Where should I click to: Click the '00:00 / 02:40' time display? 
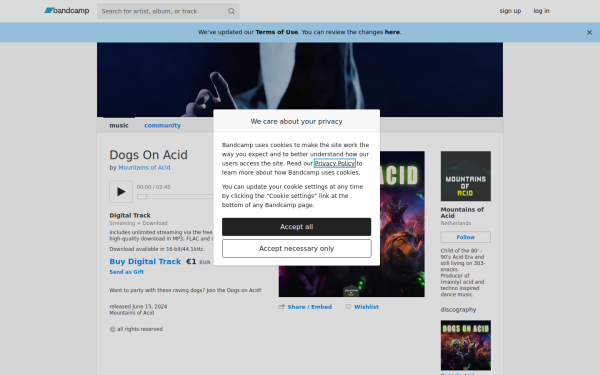154,187
